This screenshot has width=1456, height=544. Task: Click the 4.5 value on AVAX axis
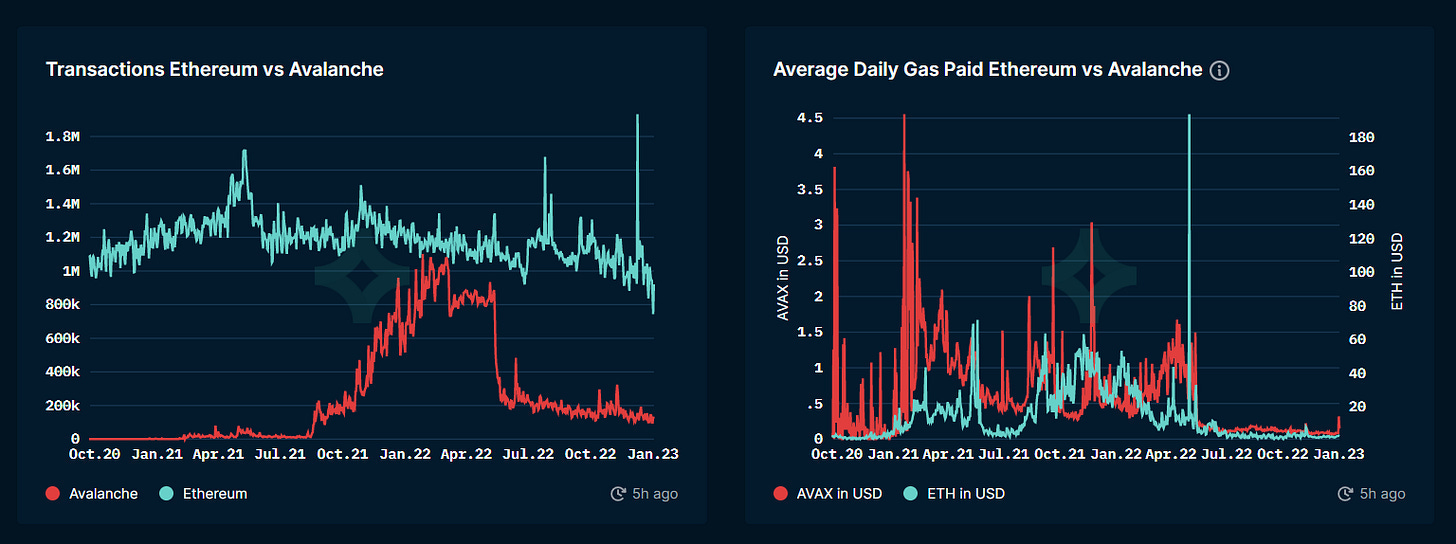[808, 118]
